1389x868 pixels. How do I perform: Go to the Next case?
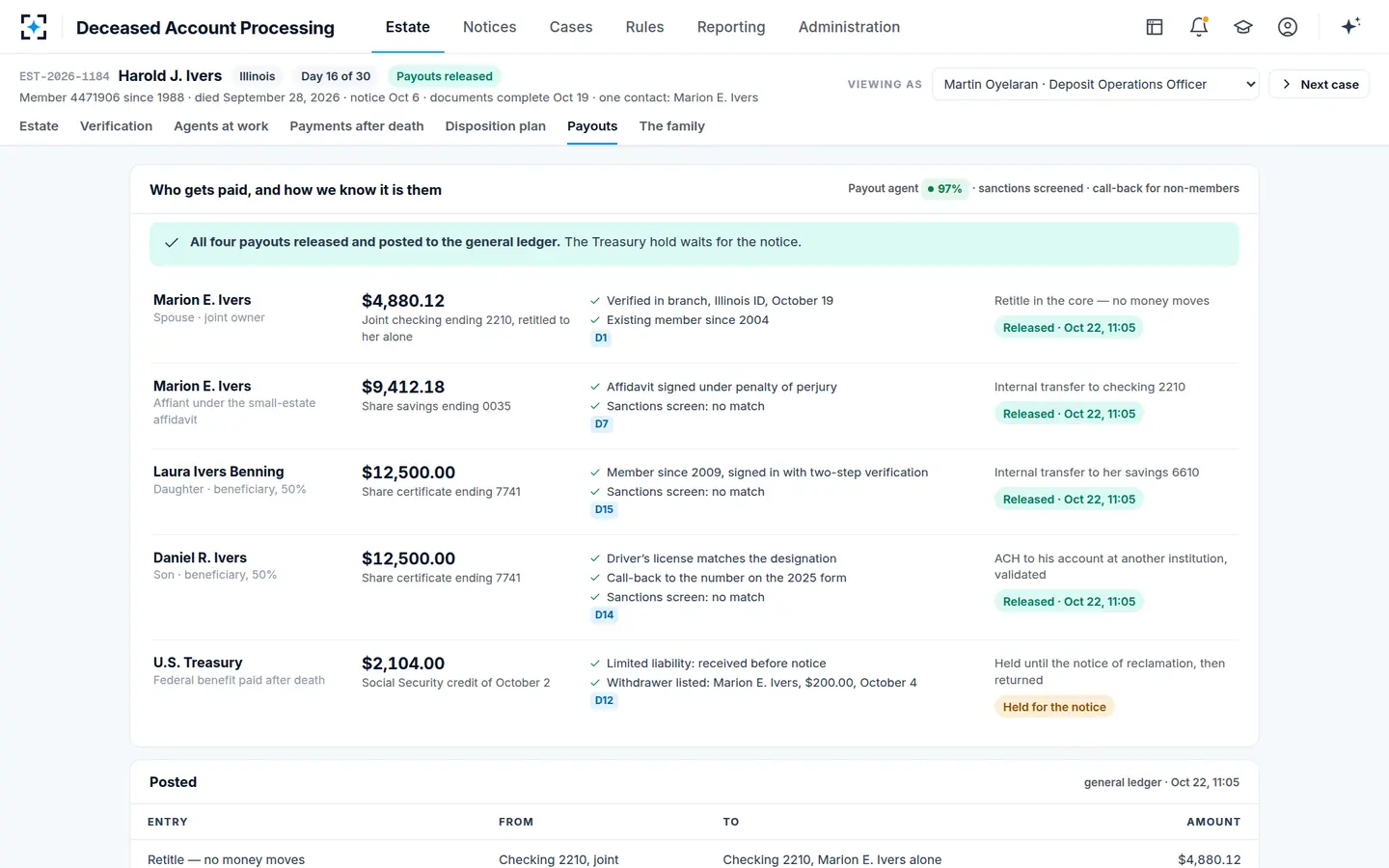pyautogui.click(x=1319, y=84)
